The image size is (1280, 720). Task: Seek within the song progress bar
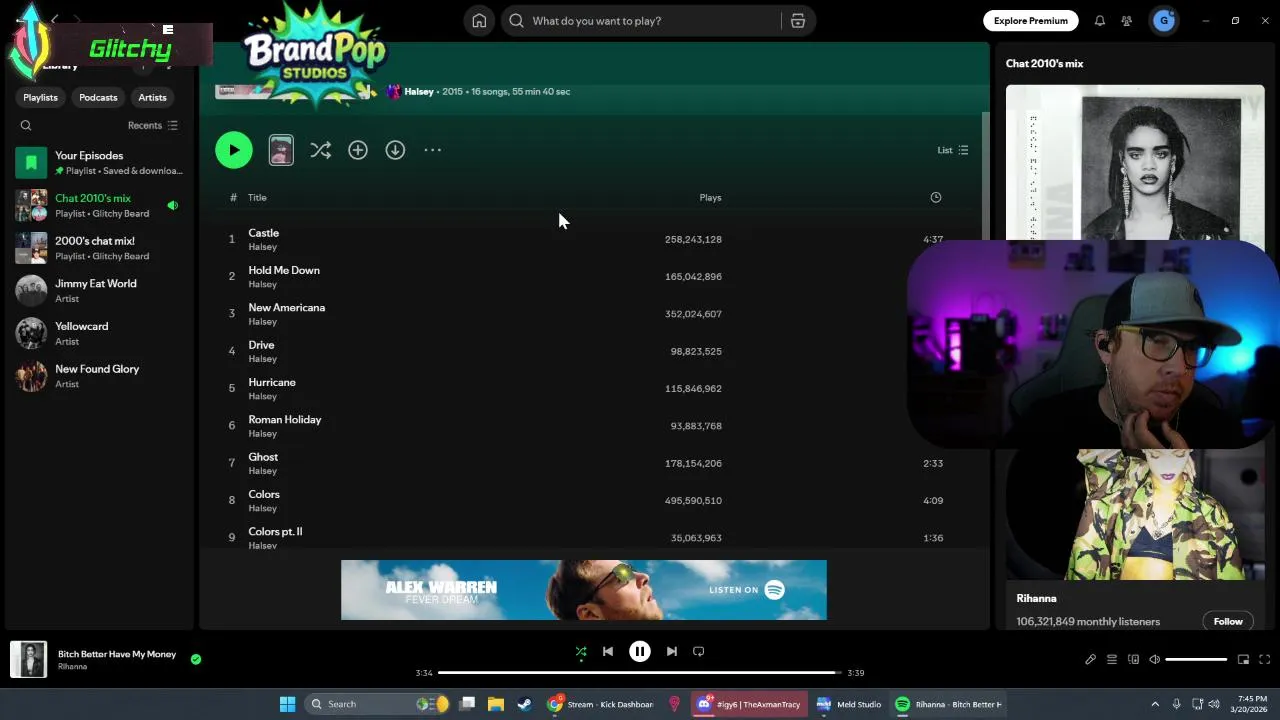(x=640, y=673)
